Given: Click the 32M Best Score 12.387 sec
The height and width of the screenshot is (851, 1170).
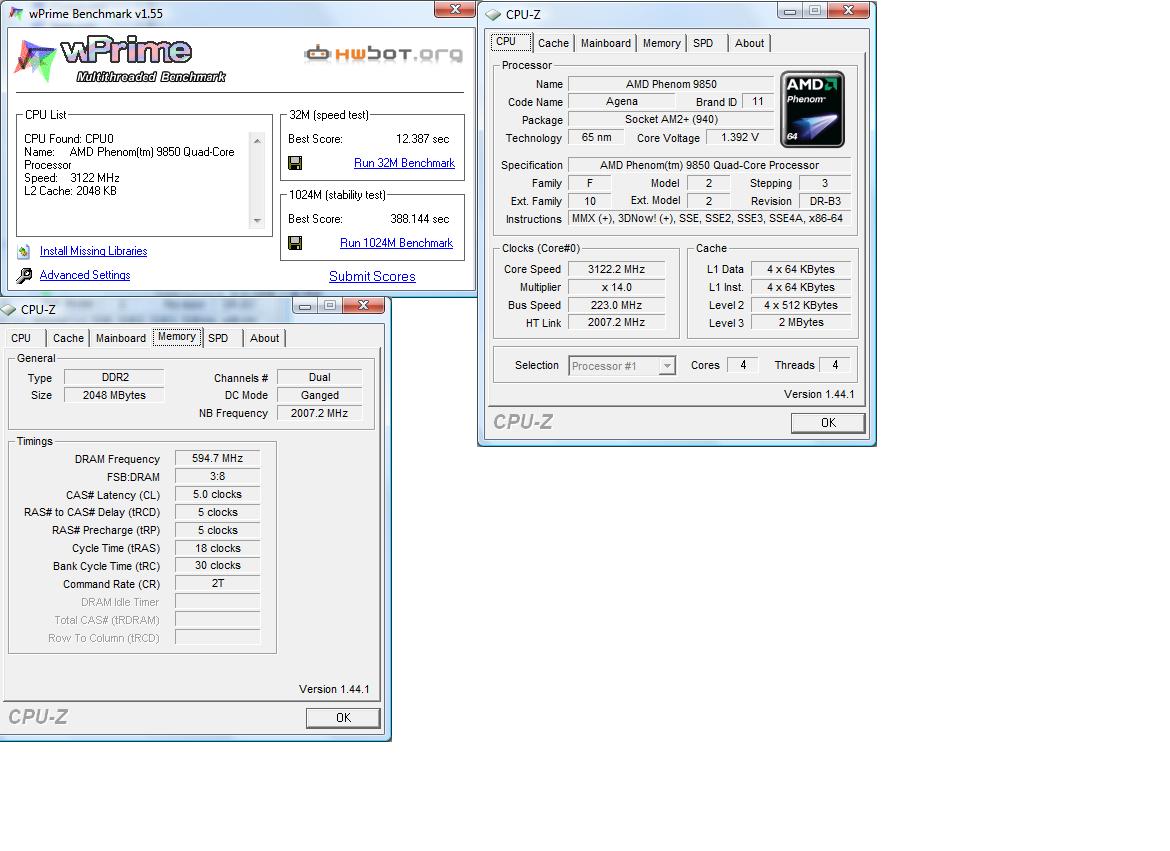Looking at the screenshot, I should (x=422, y=139).
